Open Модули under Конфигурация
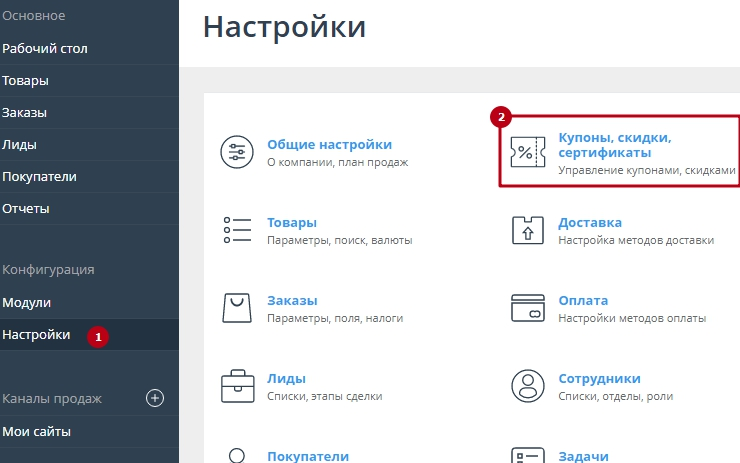 27,302
